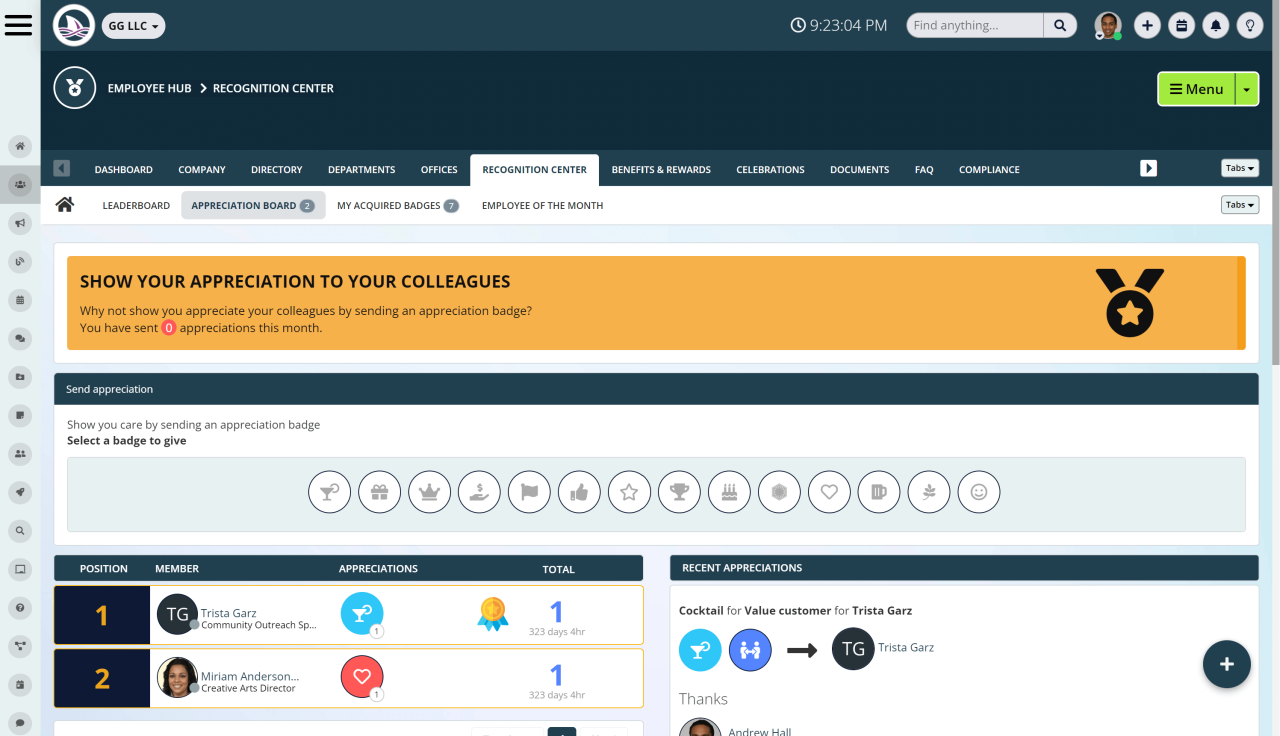Select the smiley face appreciation badge
This screenshot has height=736, width=1280.
[979, 491]
